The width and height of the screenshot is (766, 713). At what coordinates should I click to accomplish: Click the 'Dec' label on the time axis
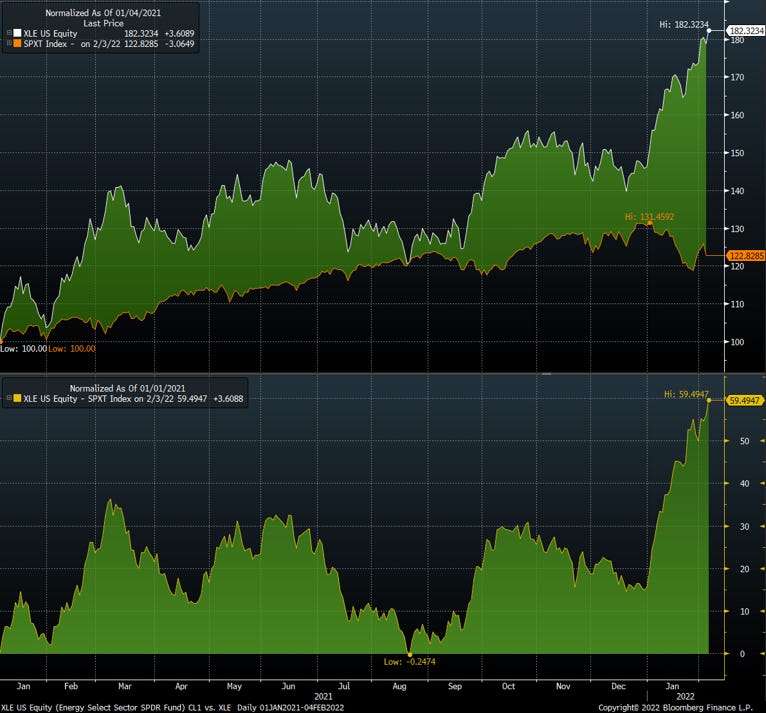[618, 686]
